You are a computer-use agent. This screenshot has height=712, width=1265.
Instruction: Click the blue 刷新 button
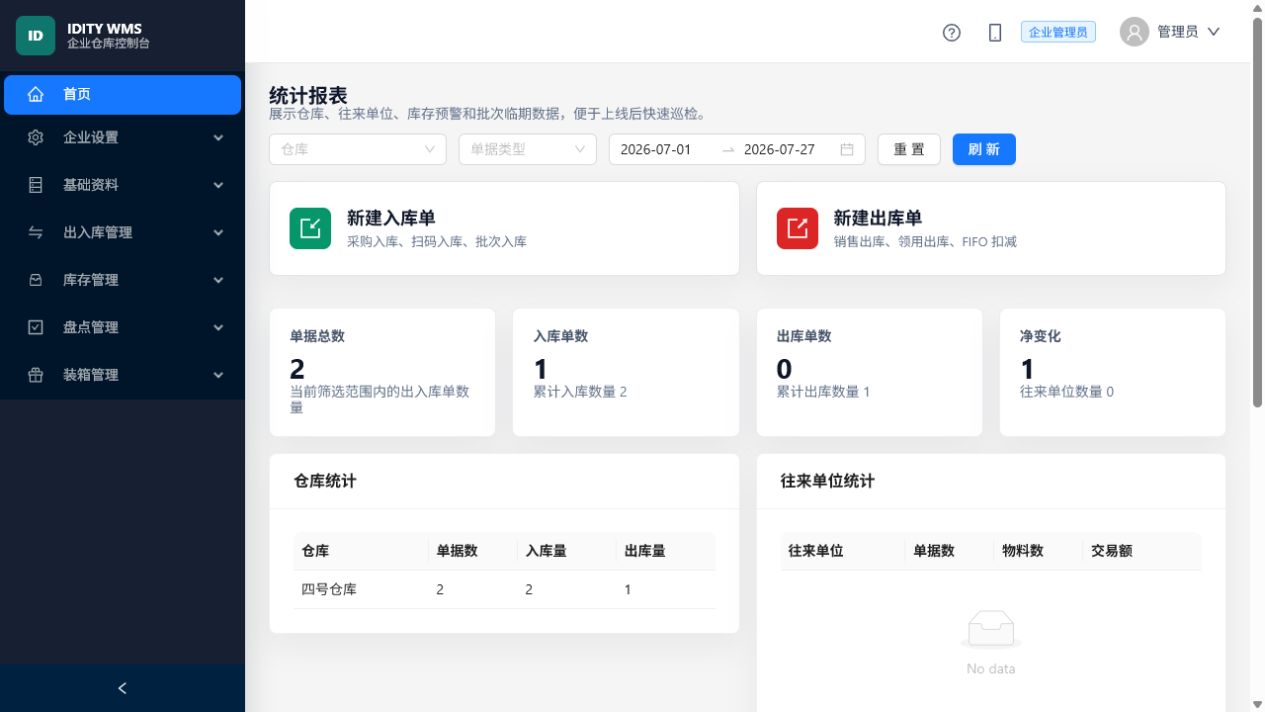(984, 149)
